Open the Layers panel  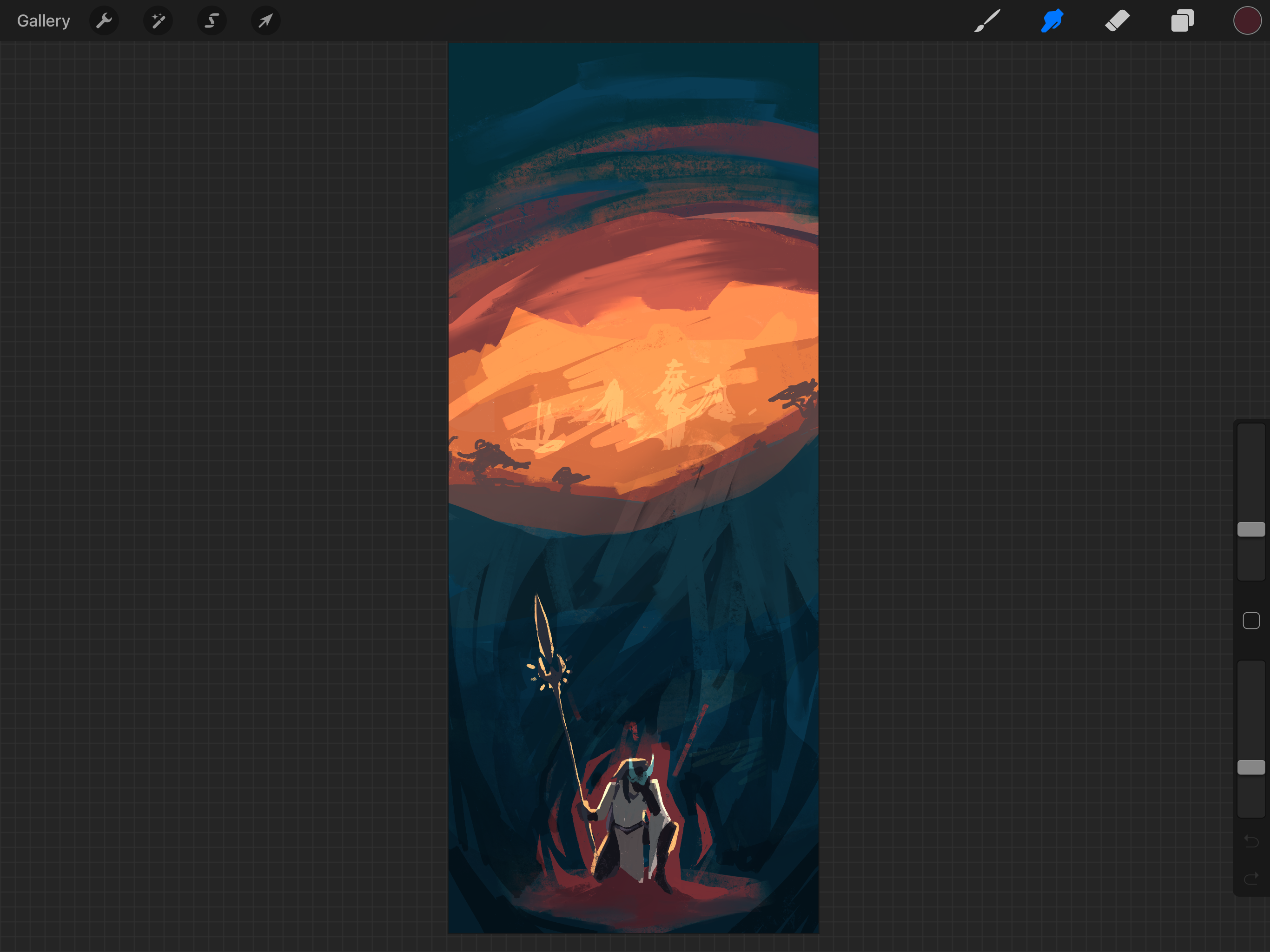(1182, 21)
